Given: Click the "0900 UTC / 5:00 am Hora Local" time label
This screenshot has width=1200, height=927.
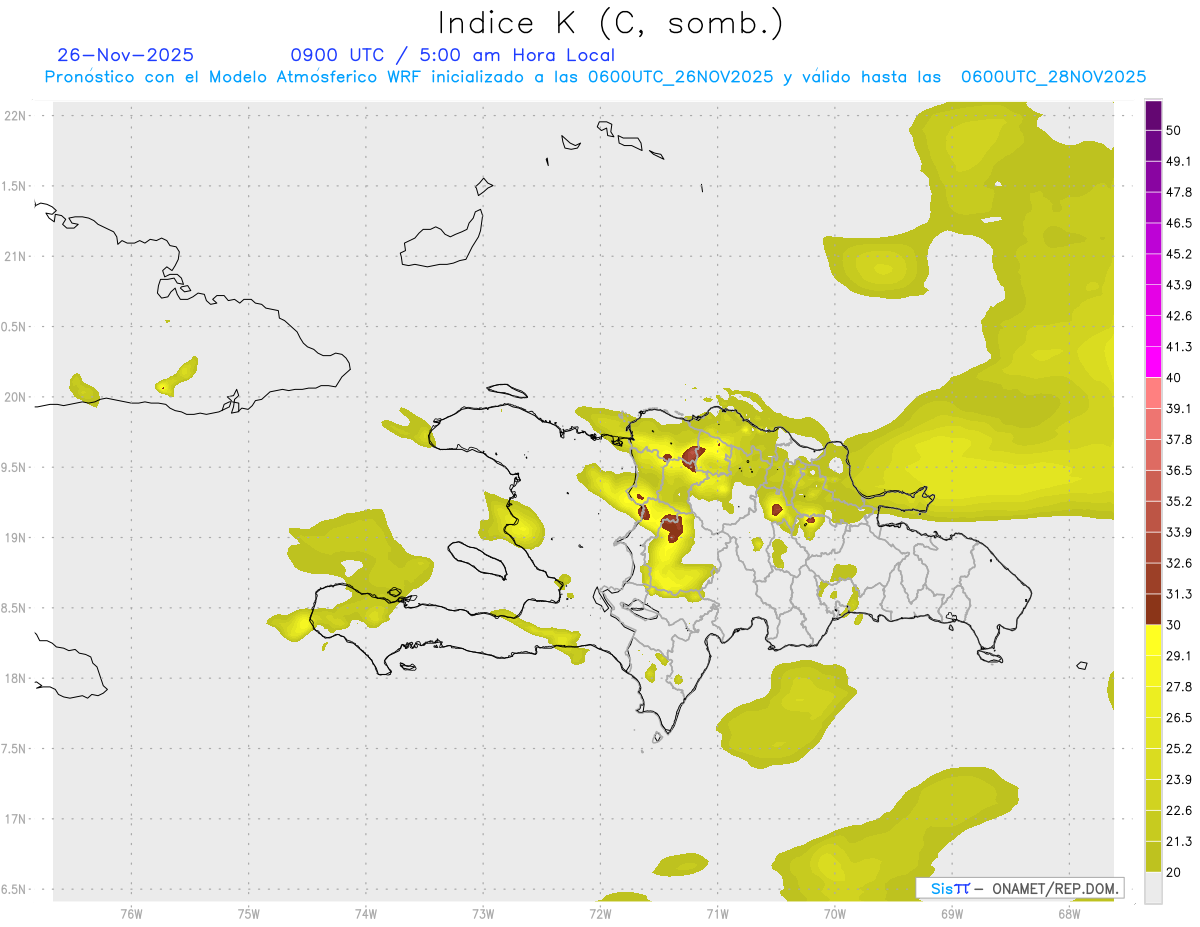Looking at the screenshot, I should [x=453, y=55].
